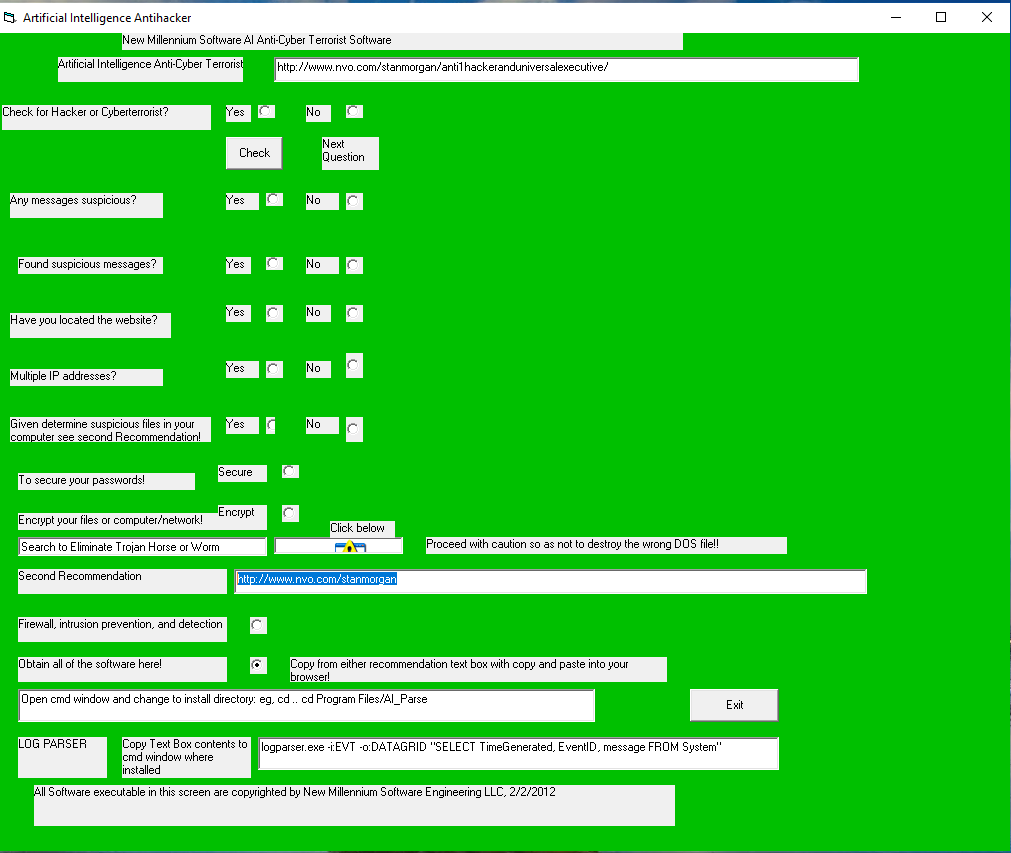This screenshot has height=853, width=1011.
Task: Minimize the Artificial Intelligence Antihacker window
Action: click(896, 17)
